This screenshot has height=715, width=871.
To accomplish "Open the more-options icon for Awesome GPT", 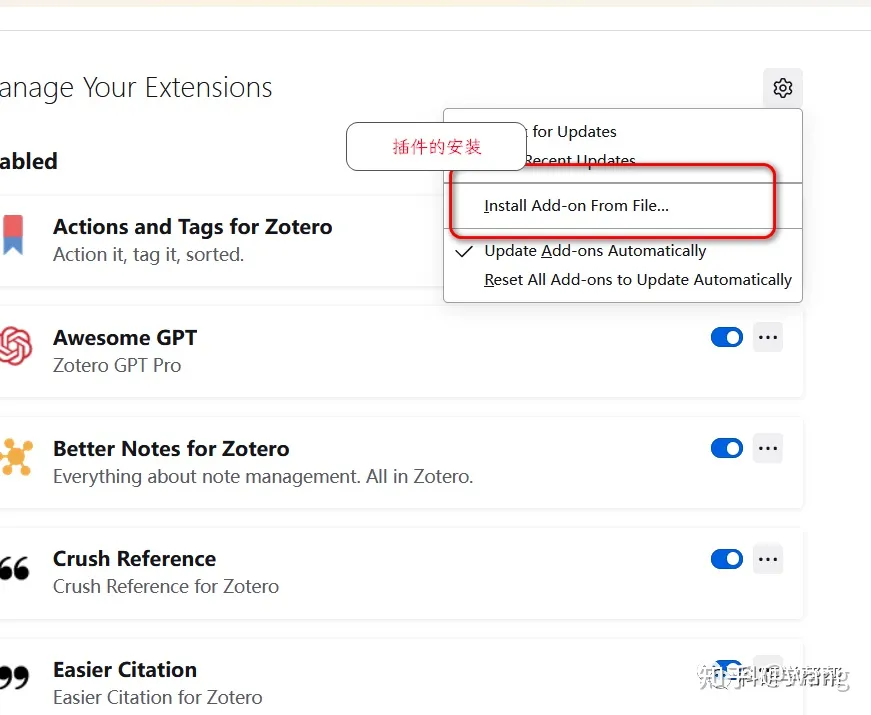I will point(768,337).
